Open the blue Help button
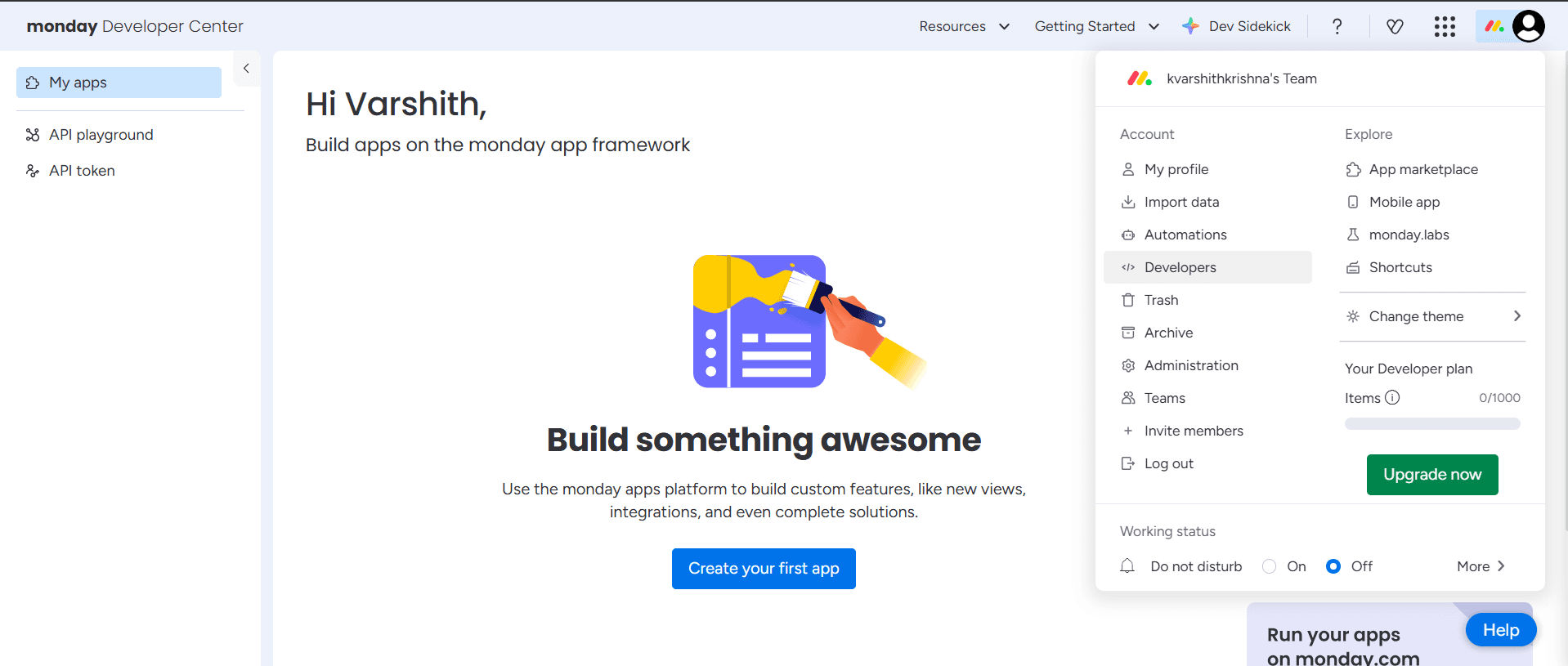This screenshot has height=666, width=1568. [x=1501, y=630]
